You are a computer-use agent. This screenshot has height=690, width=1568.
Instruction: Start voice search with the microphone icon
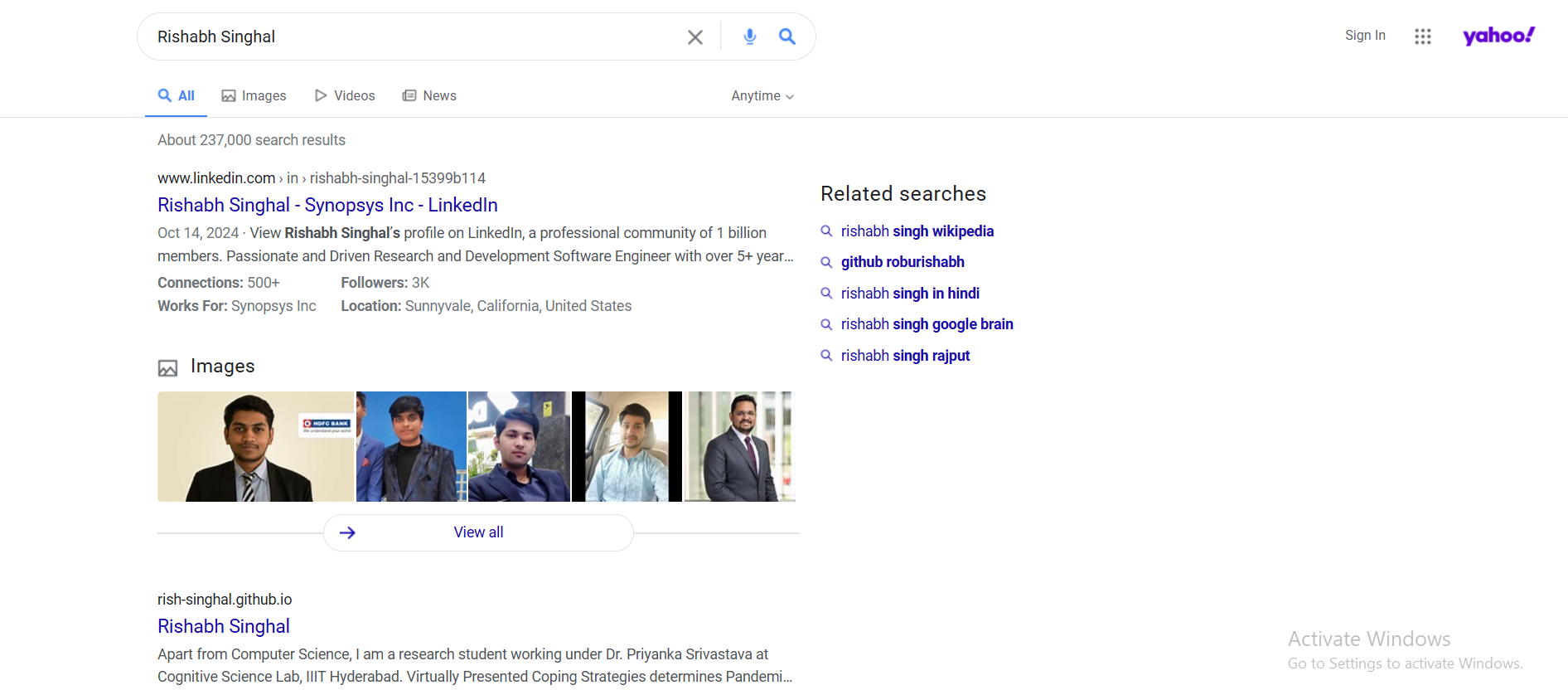pos(749,36)
